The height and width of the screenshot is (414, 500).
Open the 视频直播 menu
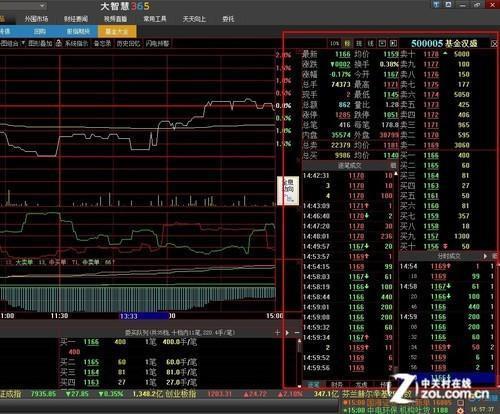tap(115, 19)
